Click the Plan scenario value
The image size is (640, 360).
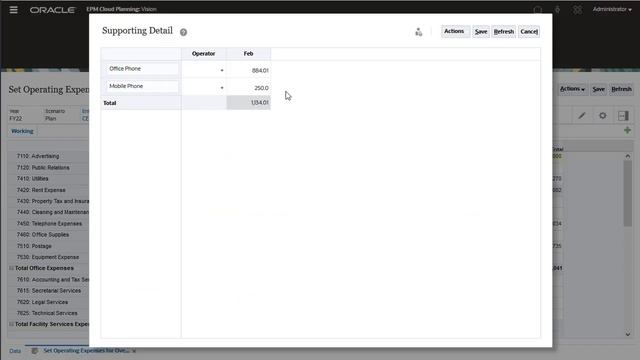[51, 119]
